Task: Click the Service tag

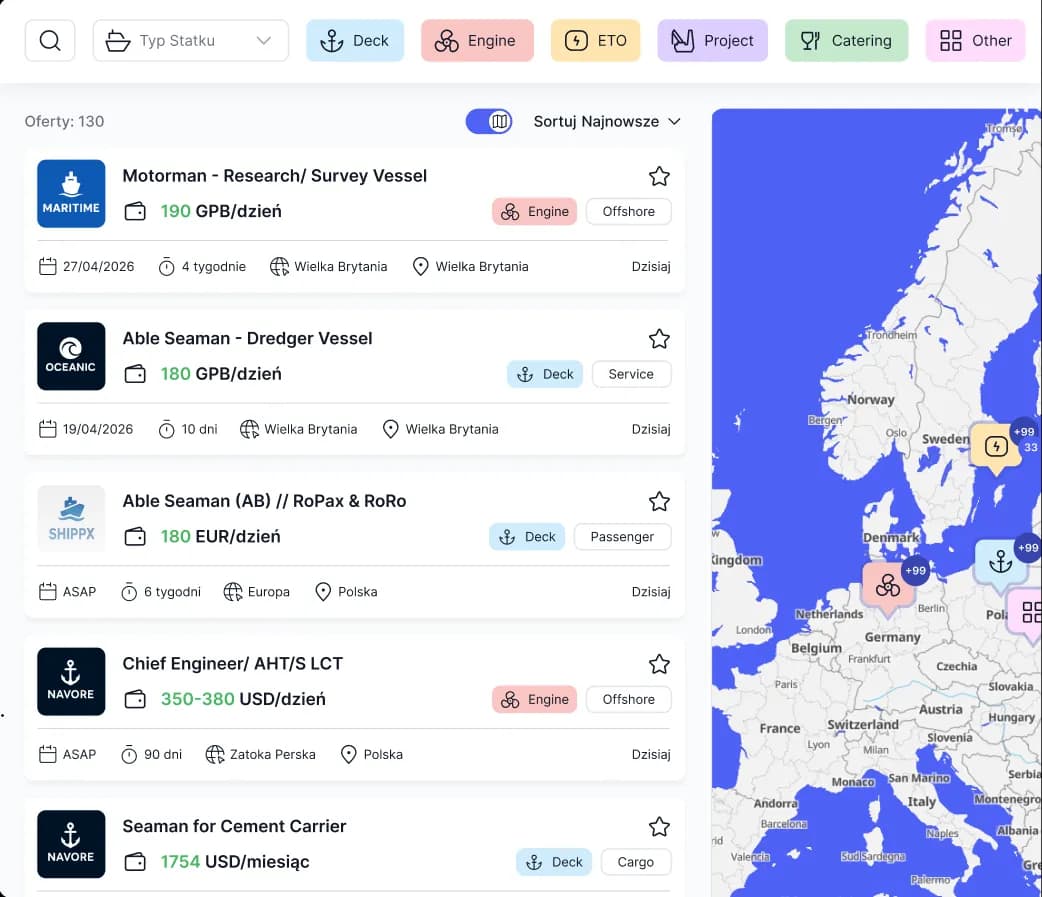Action: [631, 375]
